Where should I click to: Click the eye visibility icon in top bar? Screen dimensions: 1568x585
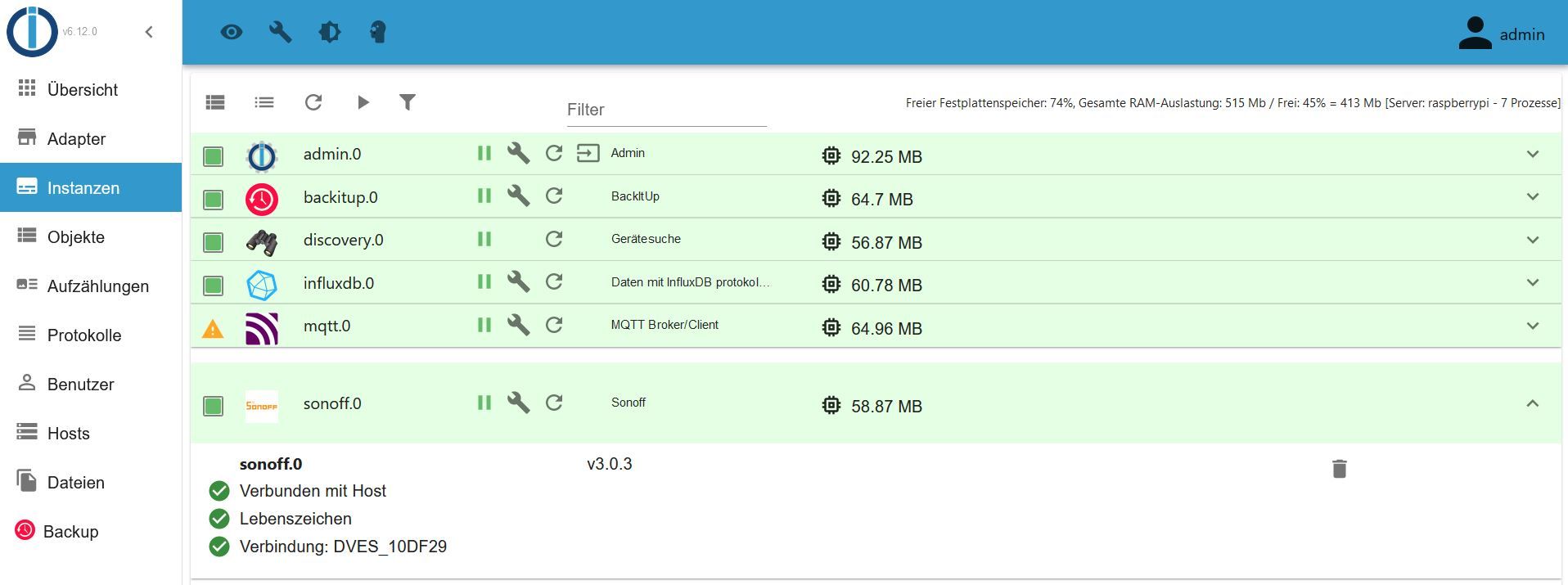coord(232,32)
